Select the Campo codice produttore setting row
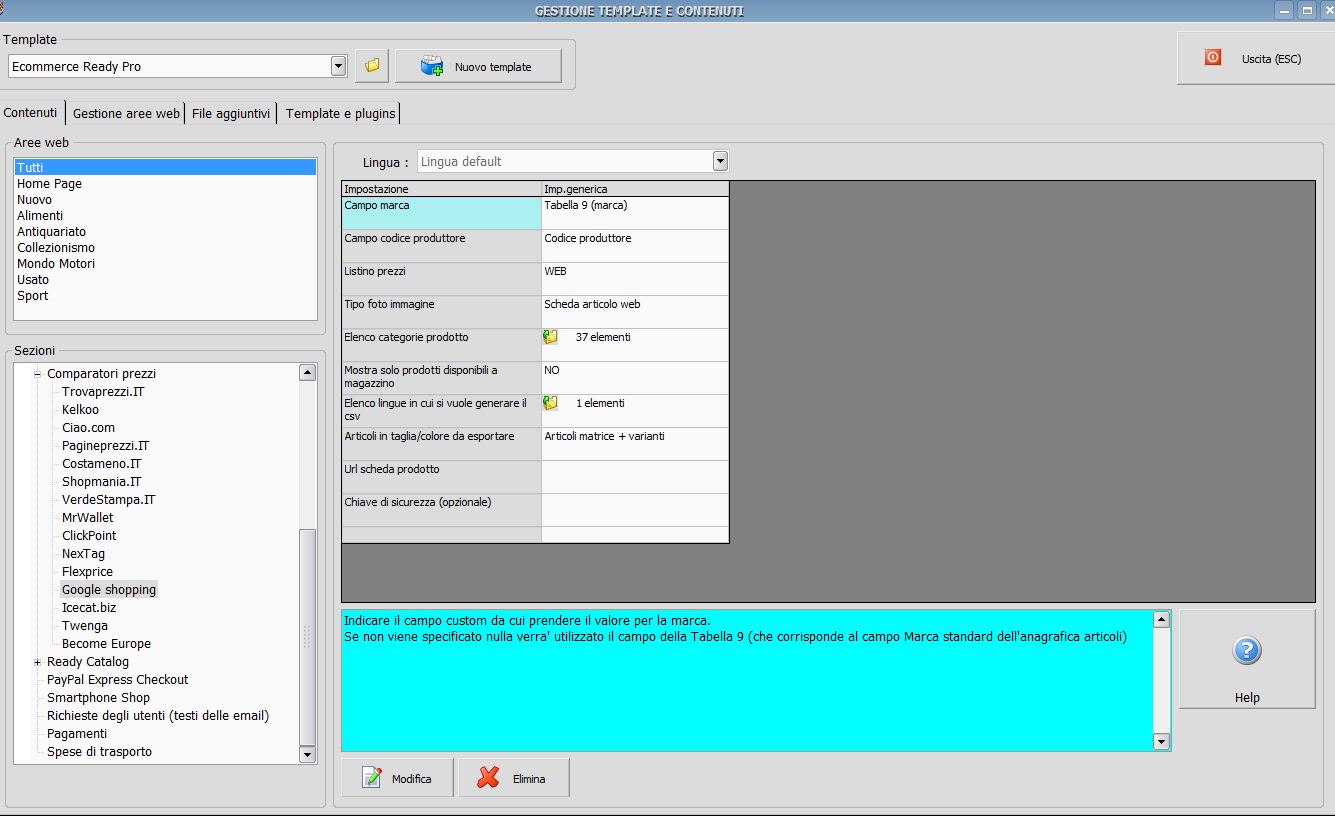This screenshot has width=1335, height=816. coord(441,246)
